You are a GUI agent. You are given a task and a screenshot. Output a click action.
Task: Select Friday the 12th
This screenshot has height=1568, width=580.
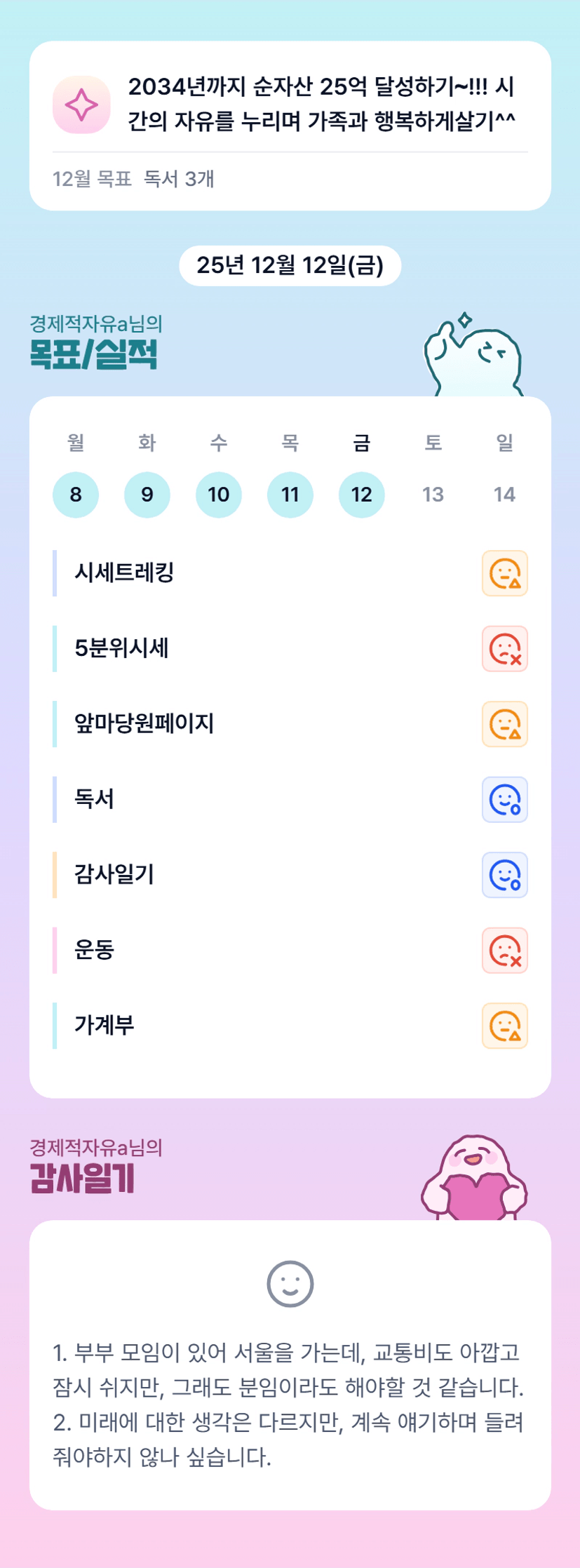(x=362, y=495)
